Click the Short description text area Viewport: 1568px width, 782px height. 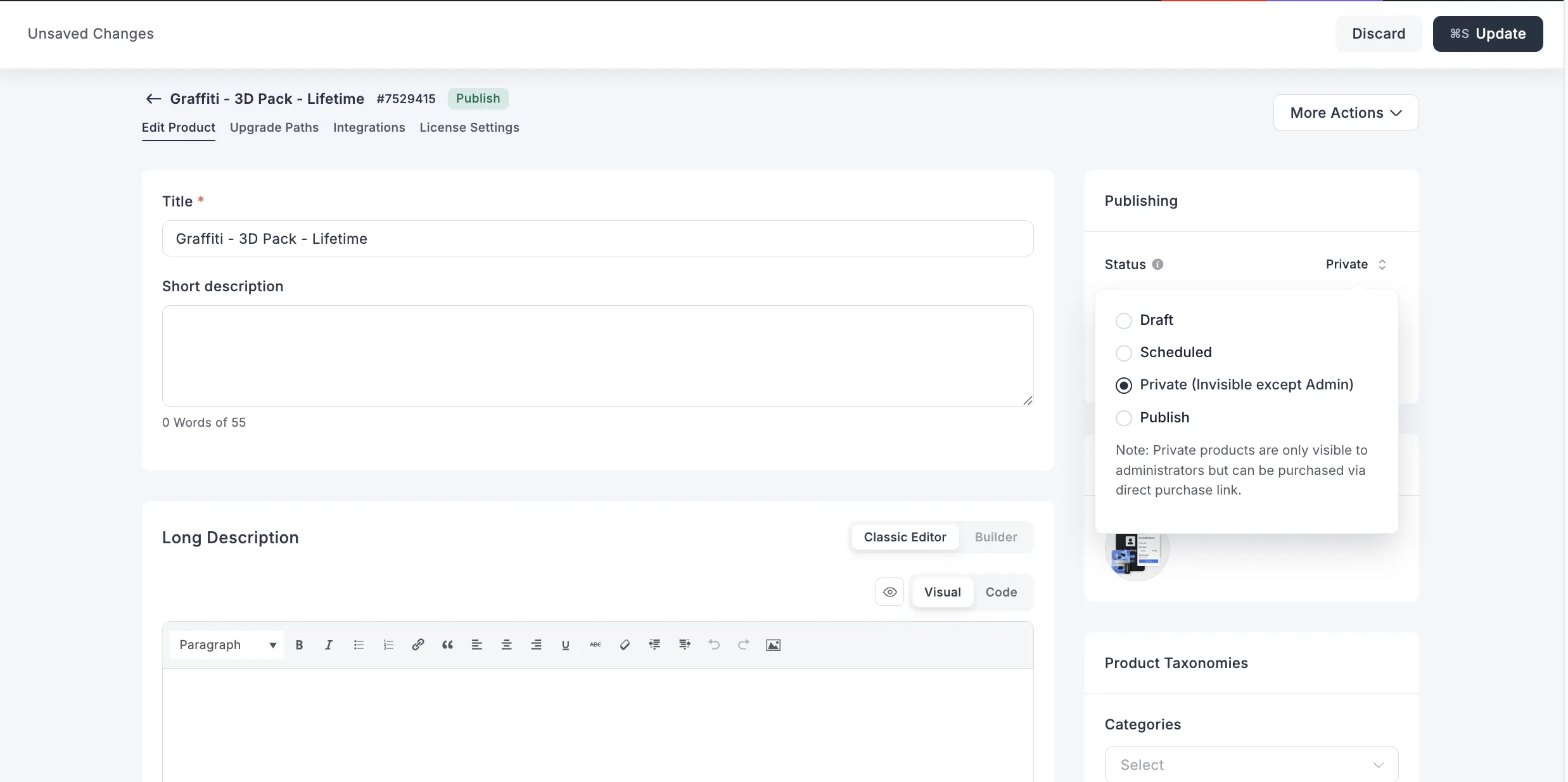click(x=597, y=356)
